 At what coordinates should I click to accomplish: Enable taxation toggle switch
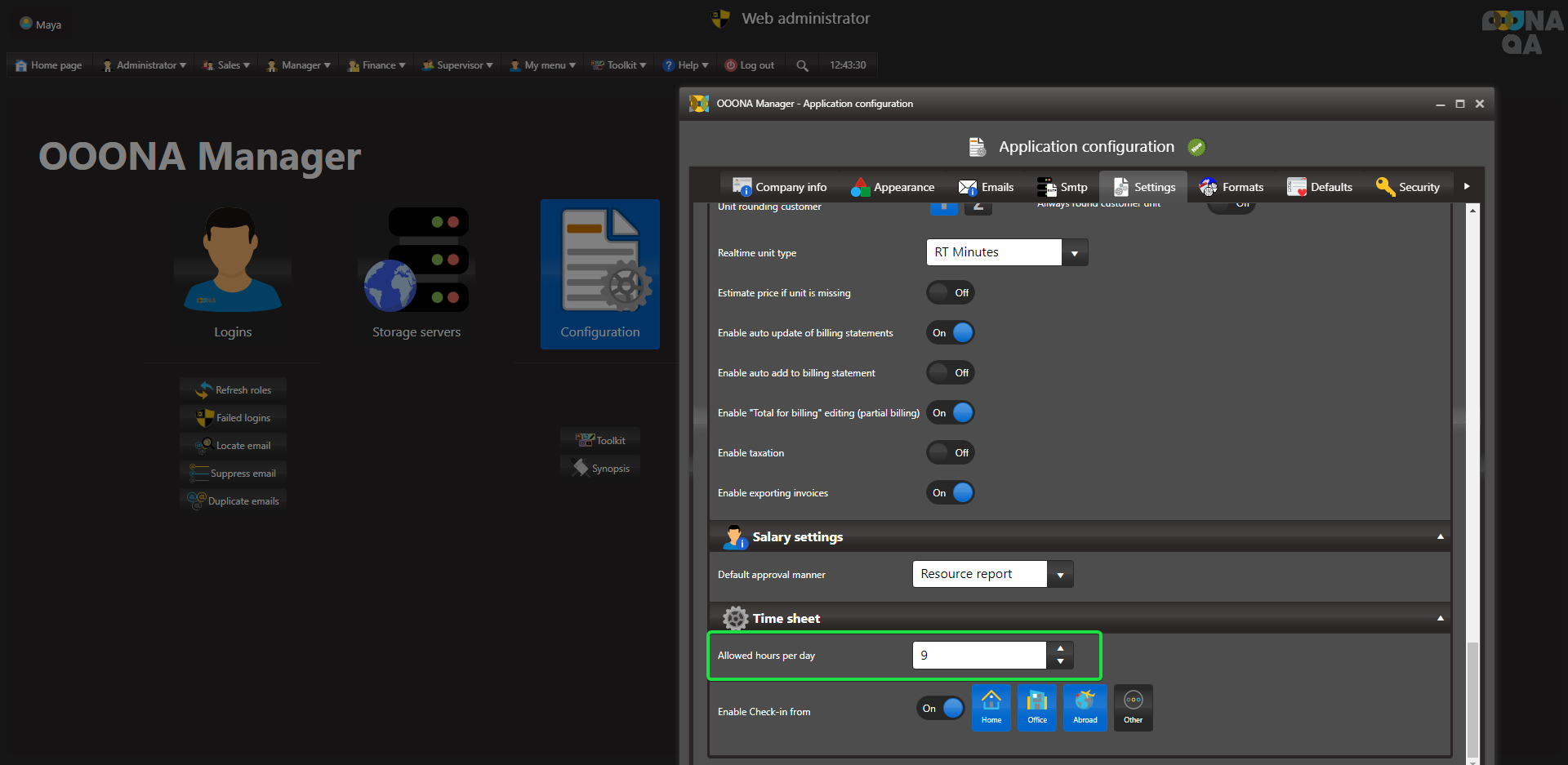click(x=951, y=453)
